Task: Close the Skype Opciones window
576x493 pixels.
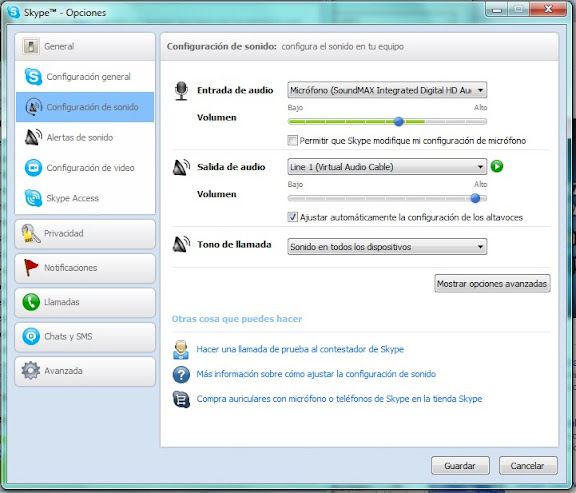Action: point(548,9)
